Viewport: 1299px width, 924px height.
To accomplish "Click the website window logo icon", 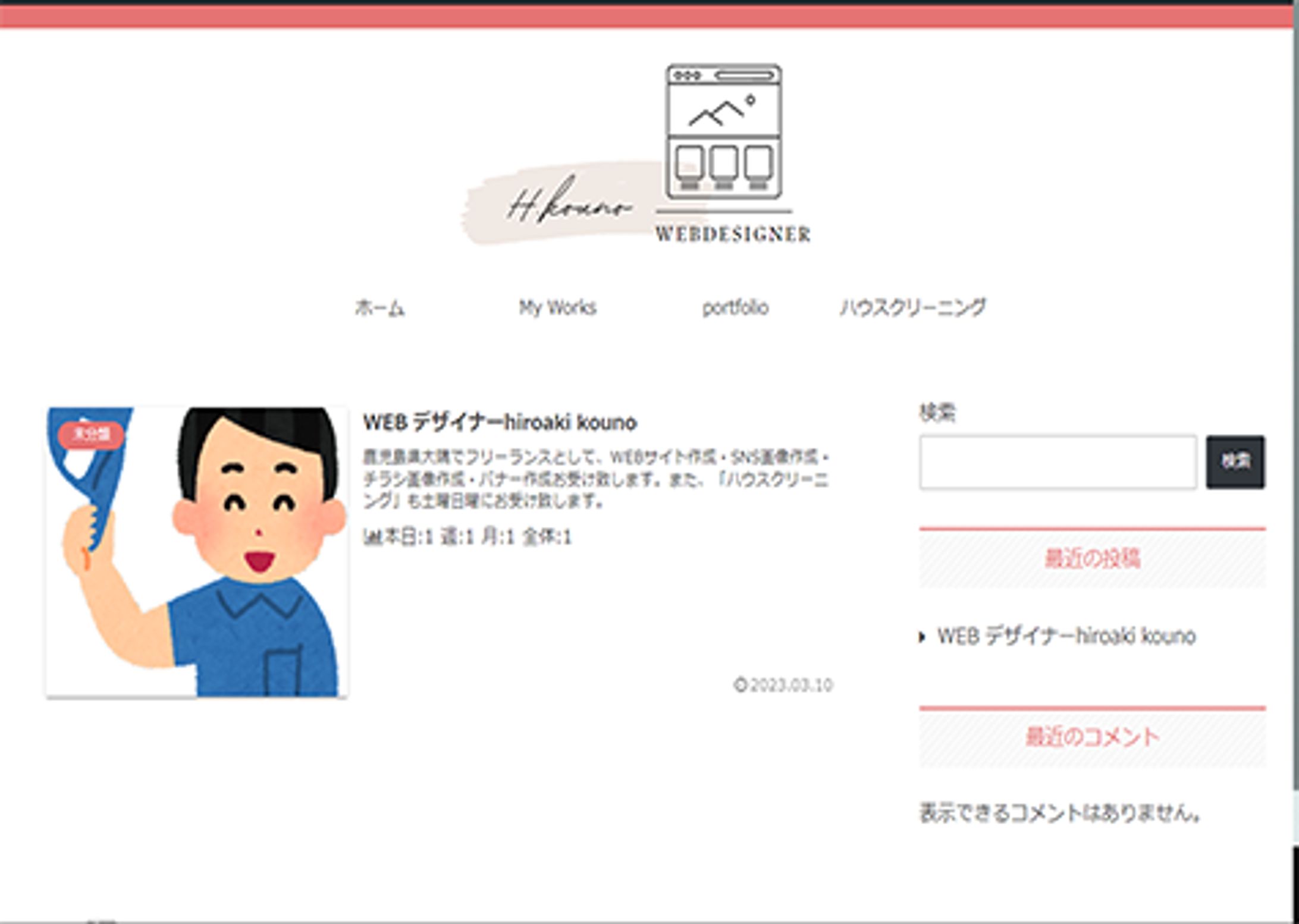I will [x=723, y=132].
